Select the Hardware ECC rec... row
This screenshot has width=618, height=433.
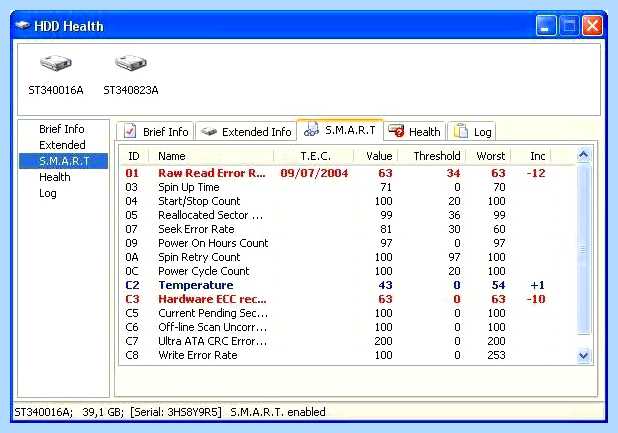click(x=347, y=299)
